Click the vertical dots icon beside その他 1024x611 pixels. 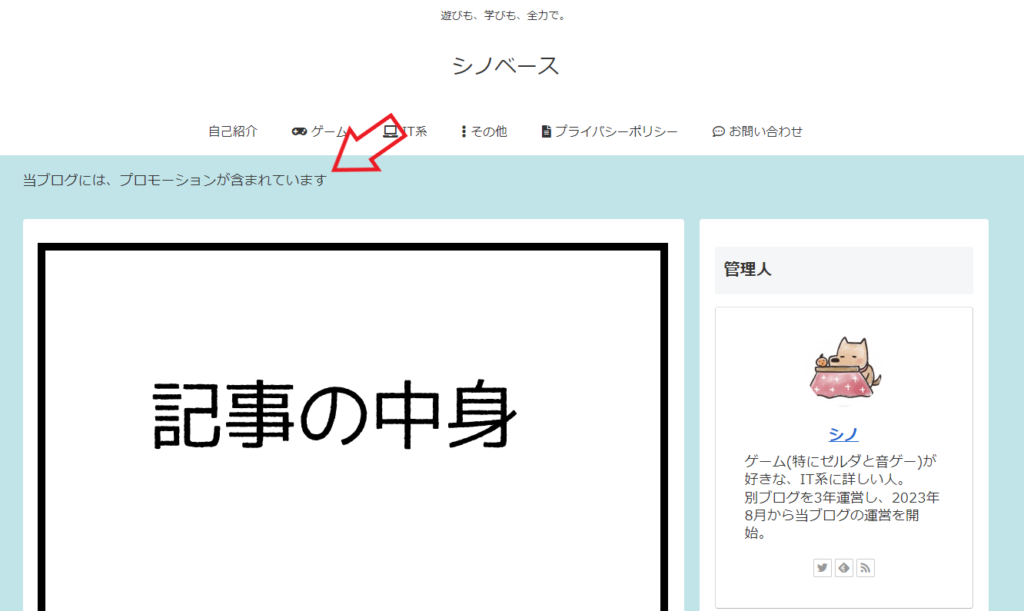[464, 132]
